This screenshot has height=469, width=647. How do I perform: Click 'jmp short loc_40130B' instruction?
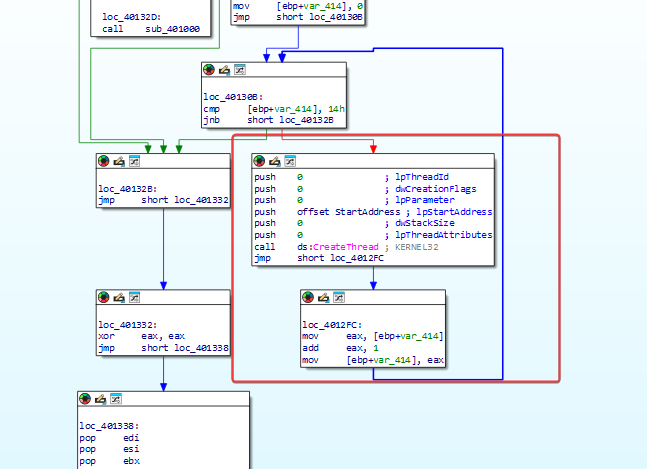(298, 17)
